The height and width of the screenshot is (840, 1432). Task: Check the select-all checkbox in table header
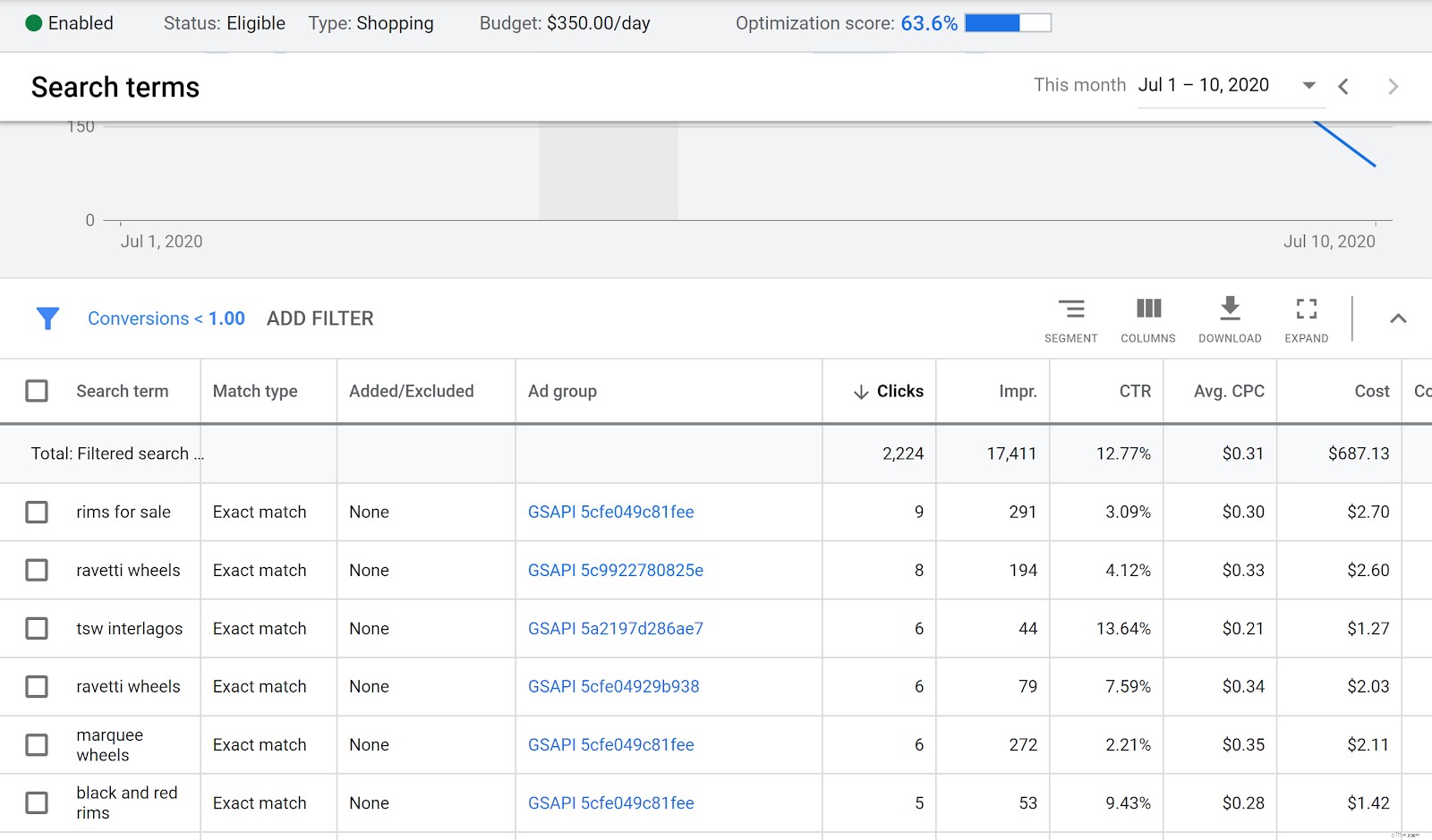(x=37, y=391)
